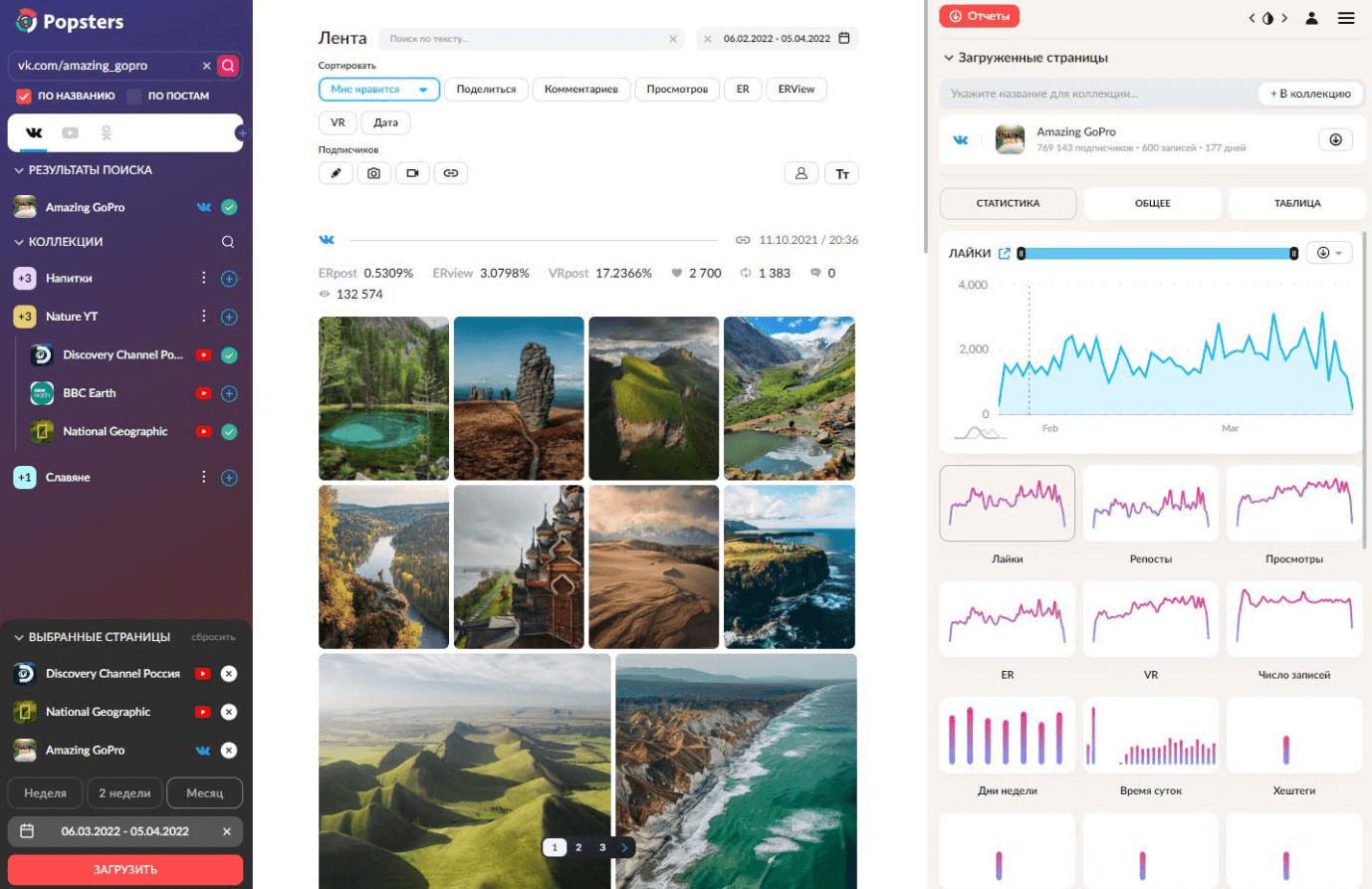Toggle the theme contrast icon in top bar
The width and height of the screenshot is (1372, 889).
(x=1267, y=18)
